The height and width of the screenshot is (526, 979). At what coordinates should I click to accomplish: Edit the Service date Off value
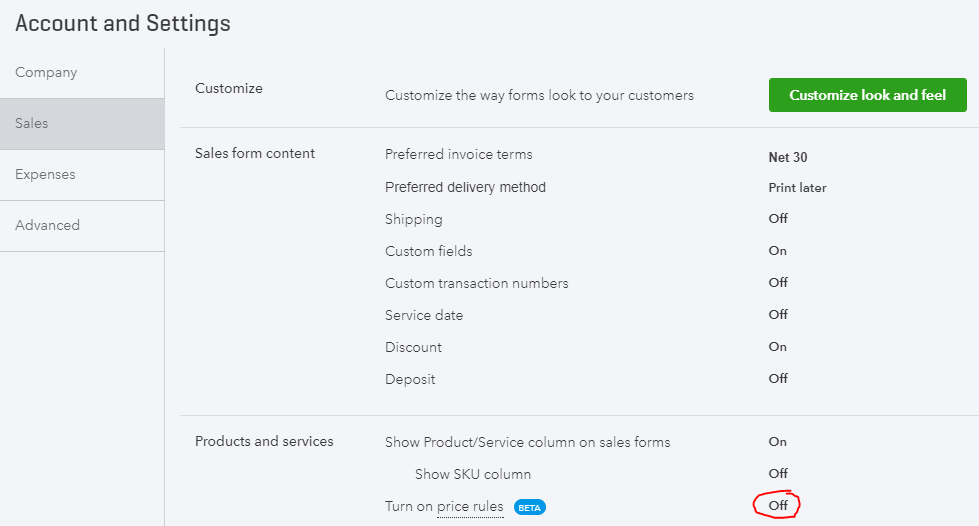click(x=778, y=314)
